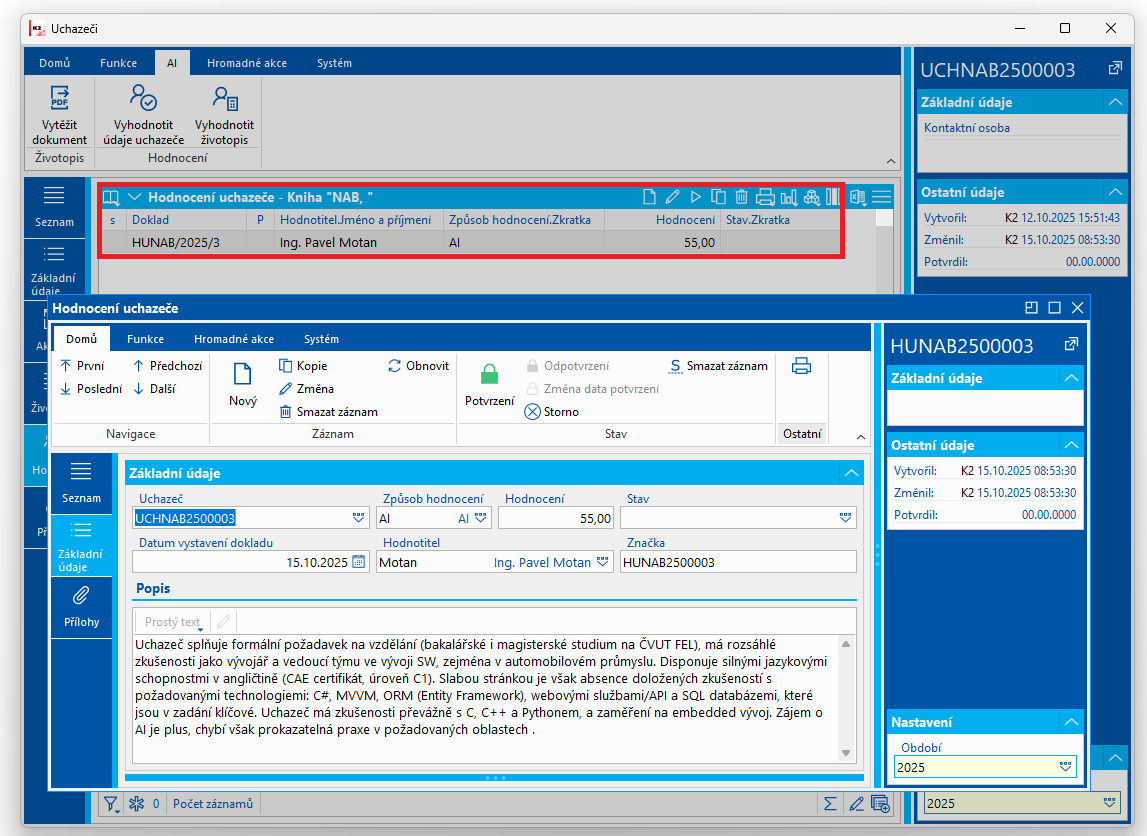
Task: Click the copy icon in grid header toolbar
Action: coord(718,197)
